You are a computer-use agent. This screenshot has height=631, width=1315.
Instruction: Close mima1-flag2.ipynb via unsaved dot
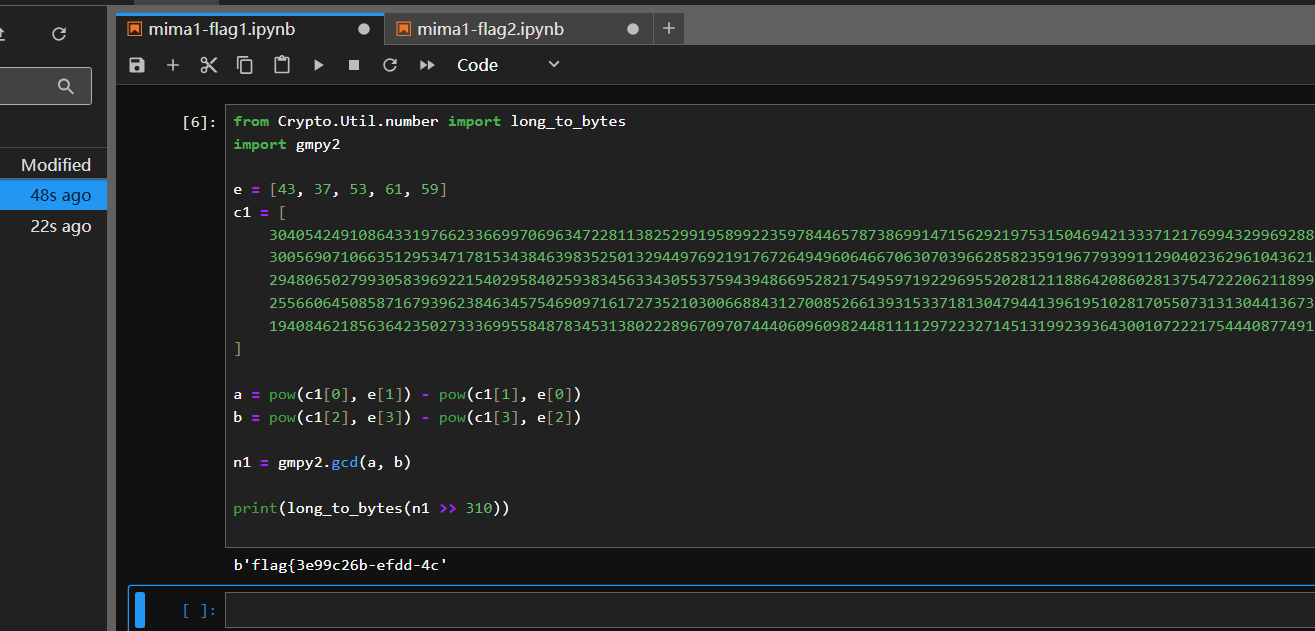point(632,29)
